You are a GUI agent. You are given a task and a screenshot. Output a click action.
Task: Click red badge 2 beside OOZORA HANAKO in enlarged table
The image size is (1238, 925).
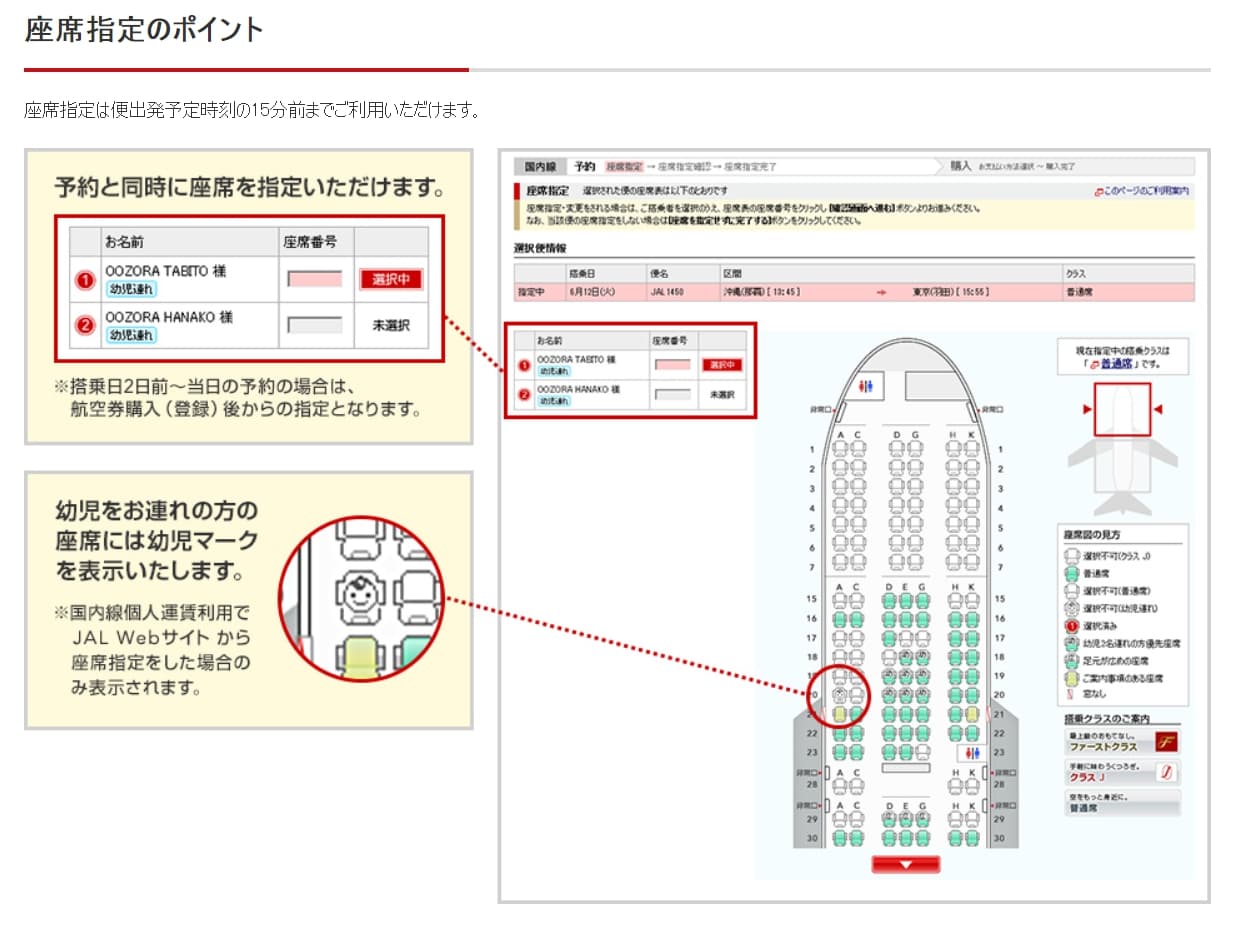tap(86, 325)
